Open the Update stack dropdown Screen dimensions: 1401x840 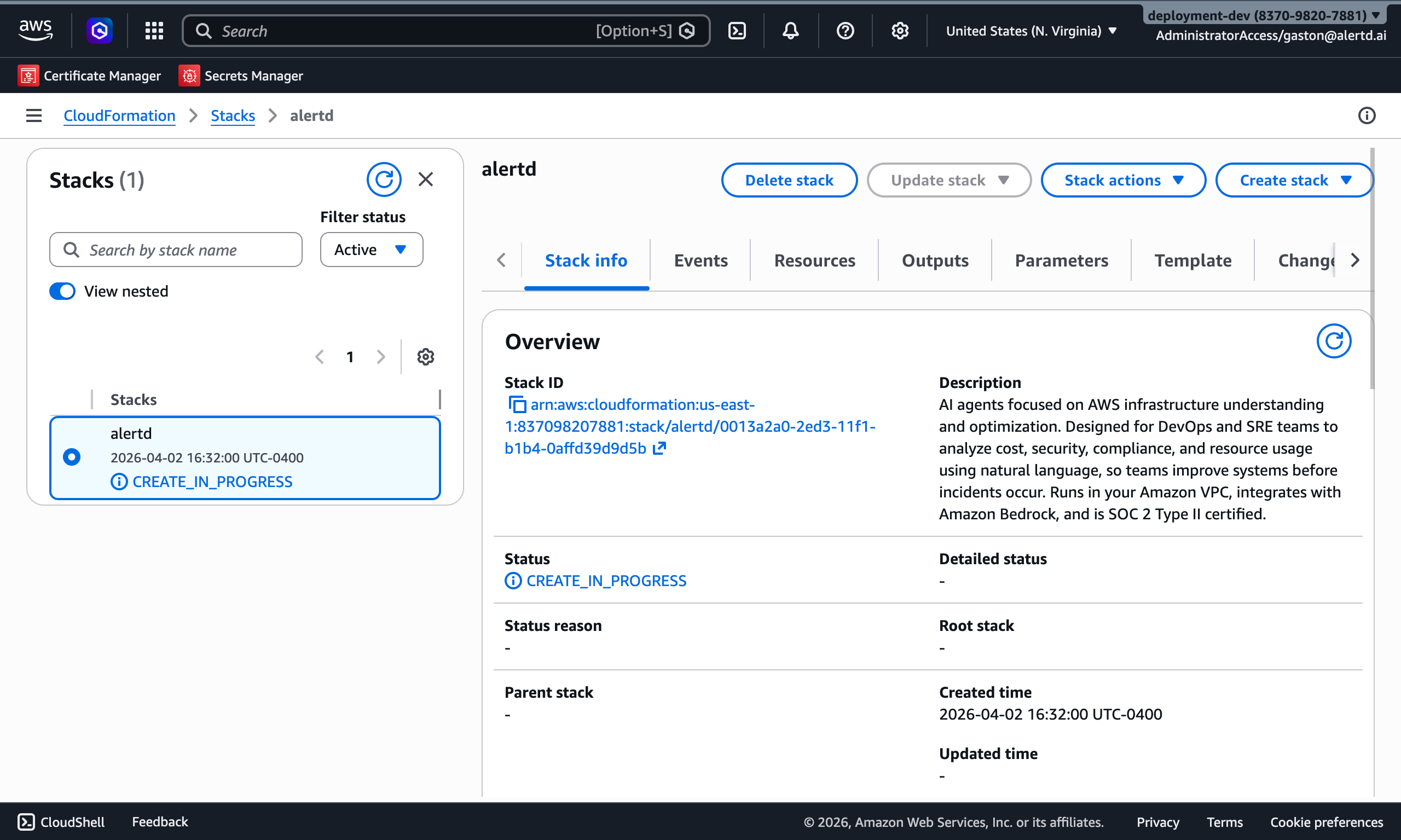(x=949, y=180)
